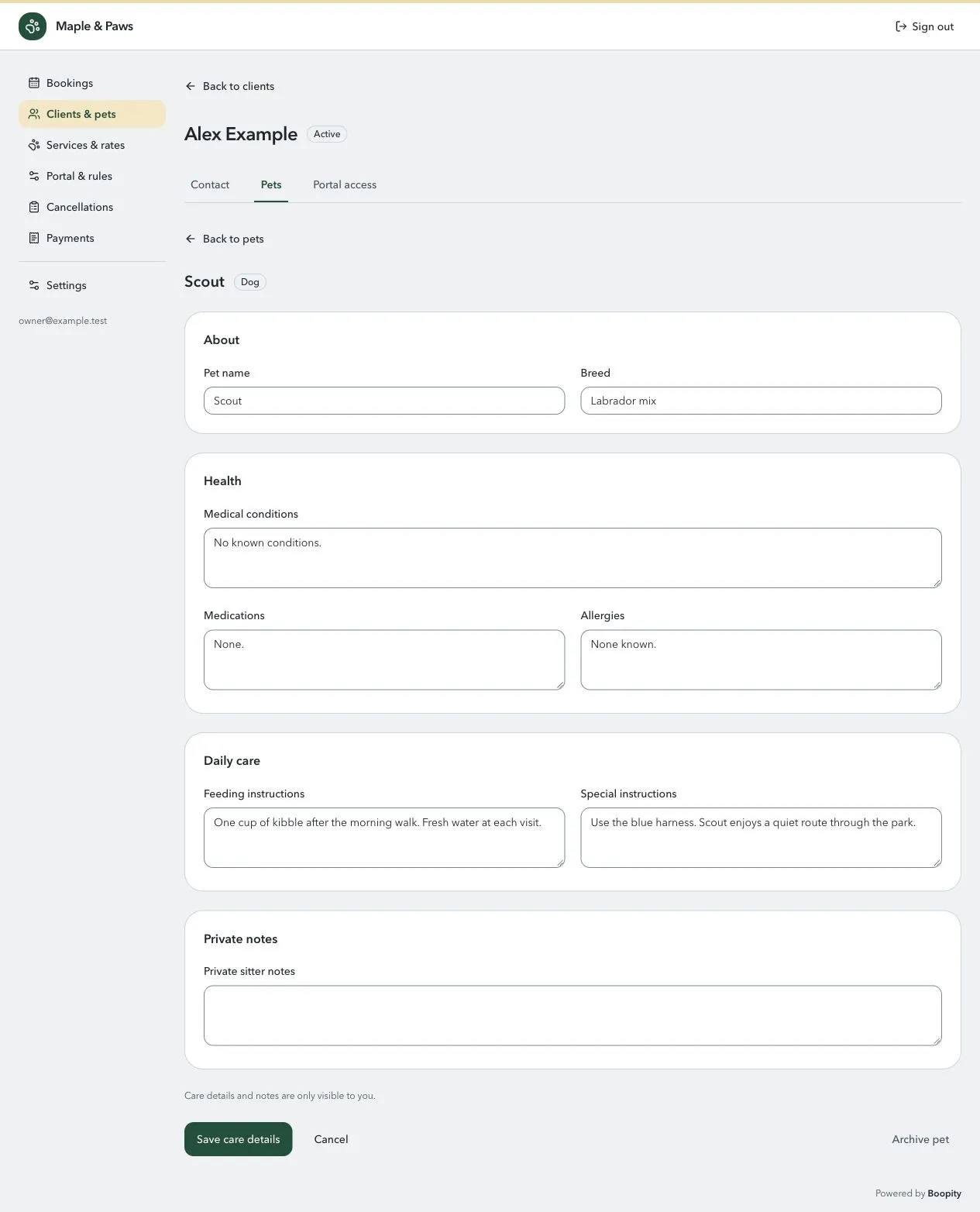Click the Cancel button
This screenshot has width=980, height=1212.
point(331,1139)
